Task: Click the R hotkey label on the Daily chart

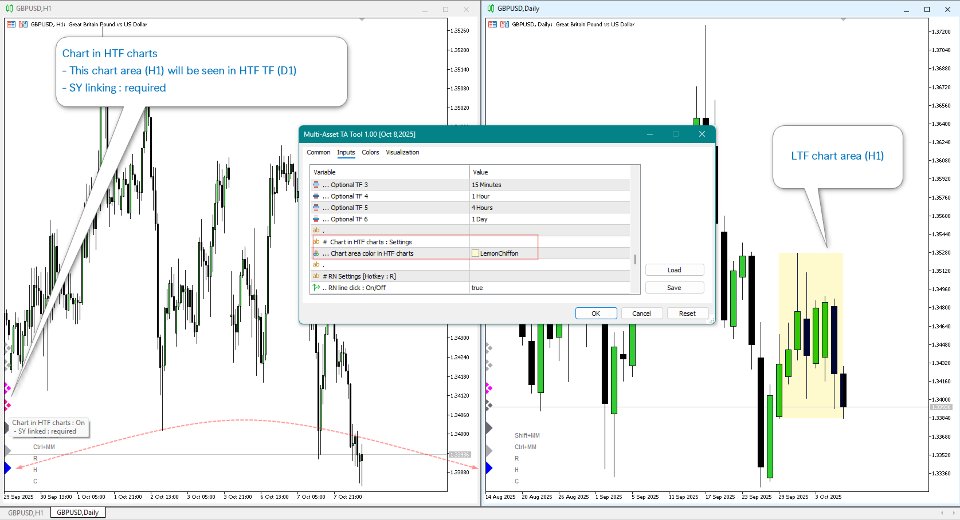Action: [x=517, y=458]
